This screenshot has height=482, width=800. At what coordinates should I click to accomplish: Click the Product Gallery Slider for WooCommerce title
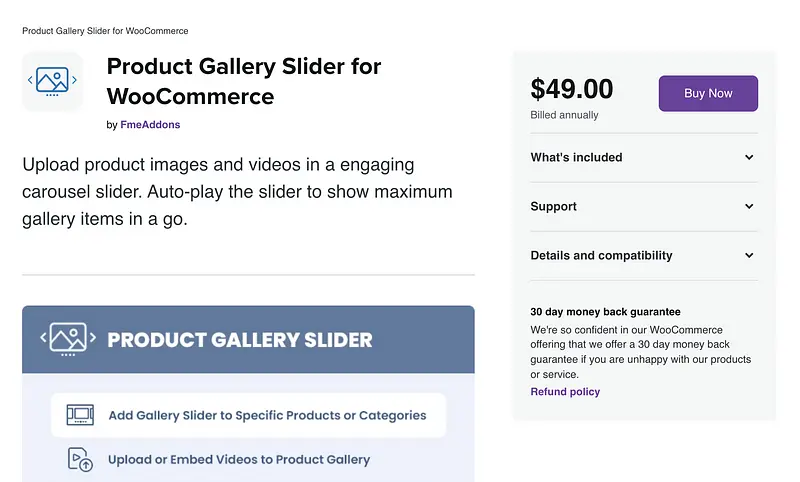243,82
